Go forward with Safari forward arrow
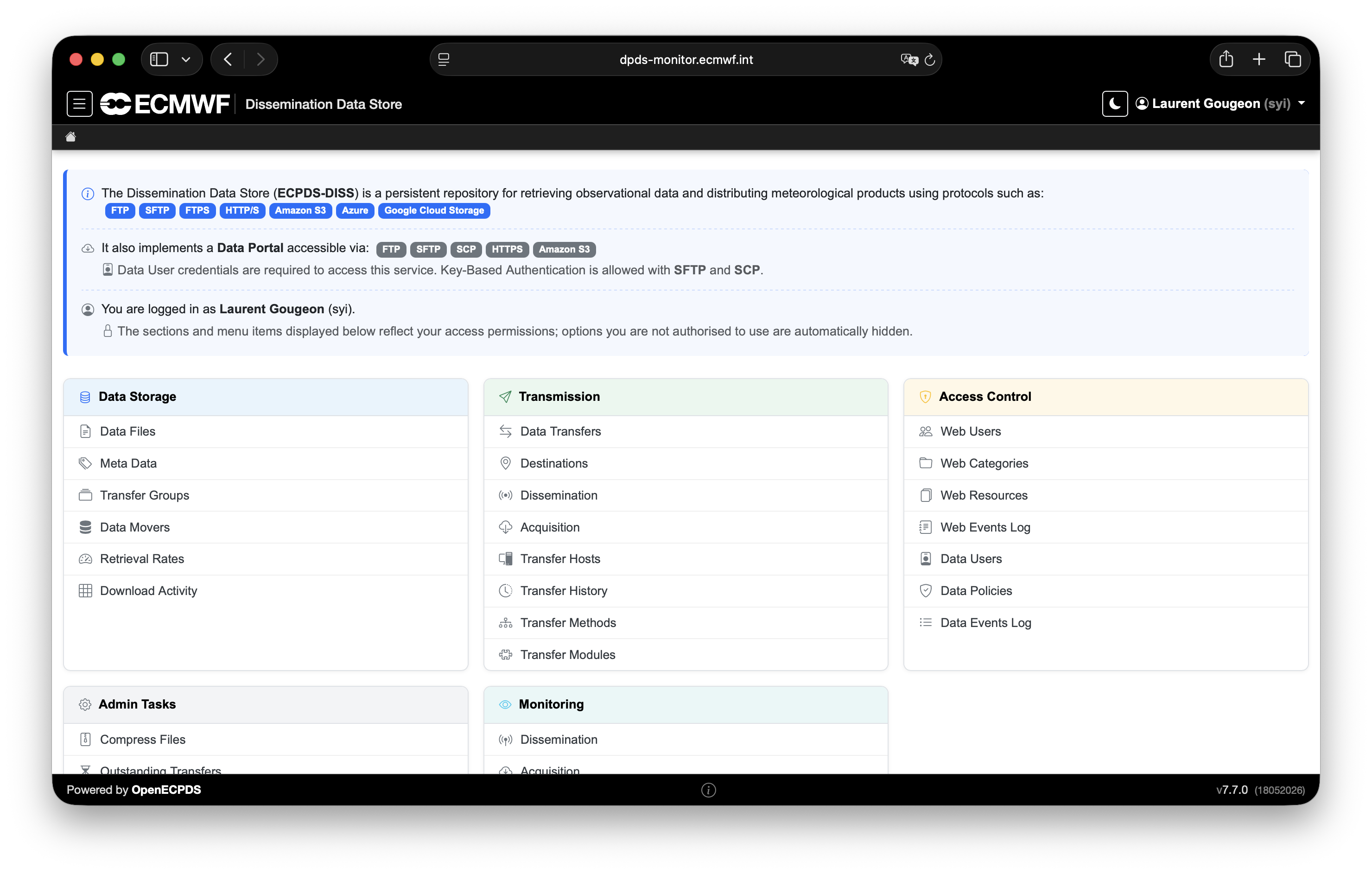Viewport: 1372px width, 874px height. 261,59
